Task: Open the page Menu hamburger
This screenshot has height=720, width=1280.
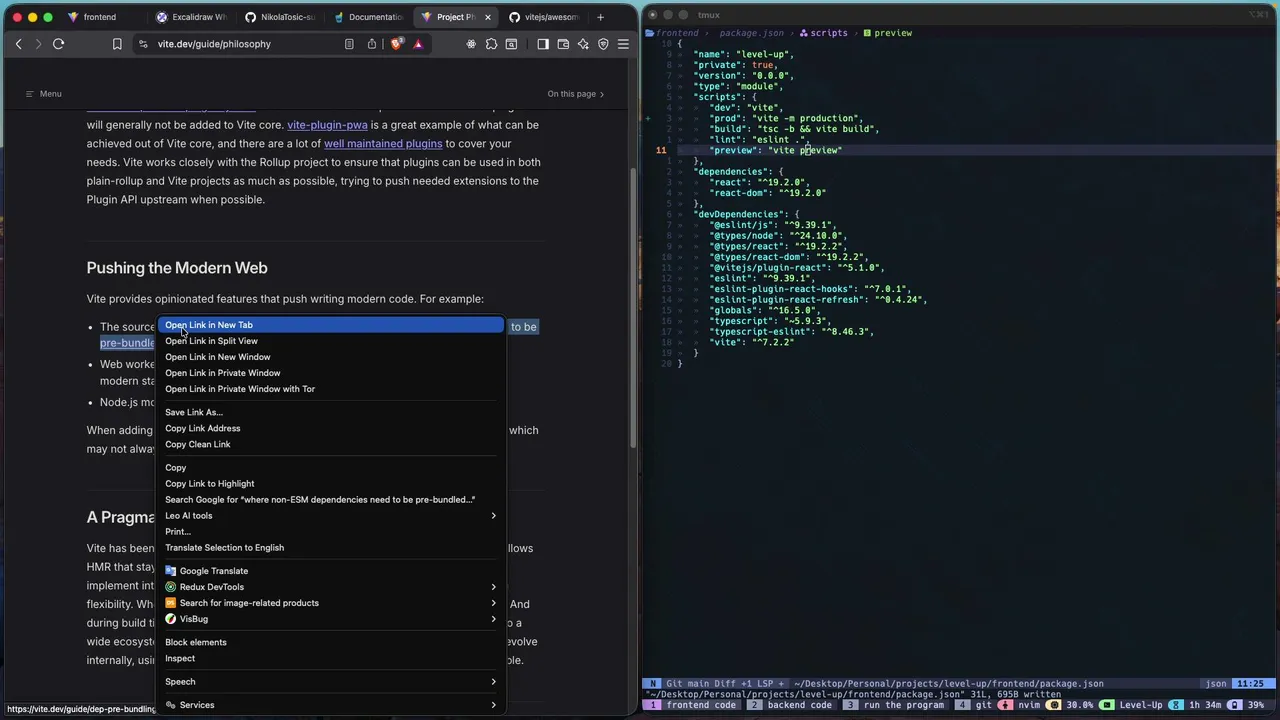Action: 43,94
